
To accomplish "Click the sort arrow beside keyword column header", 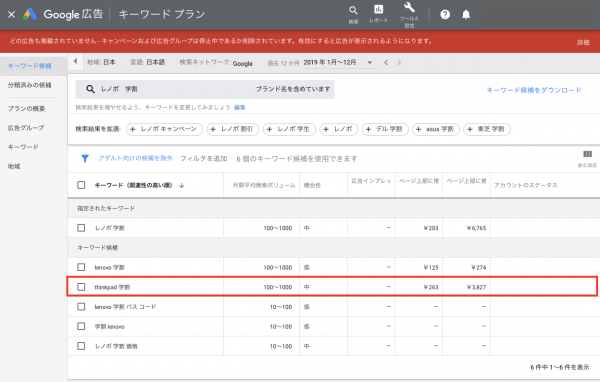I will (182, 185).
